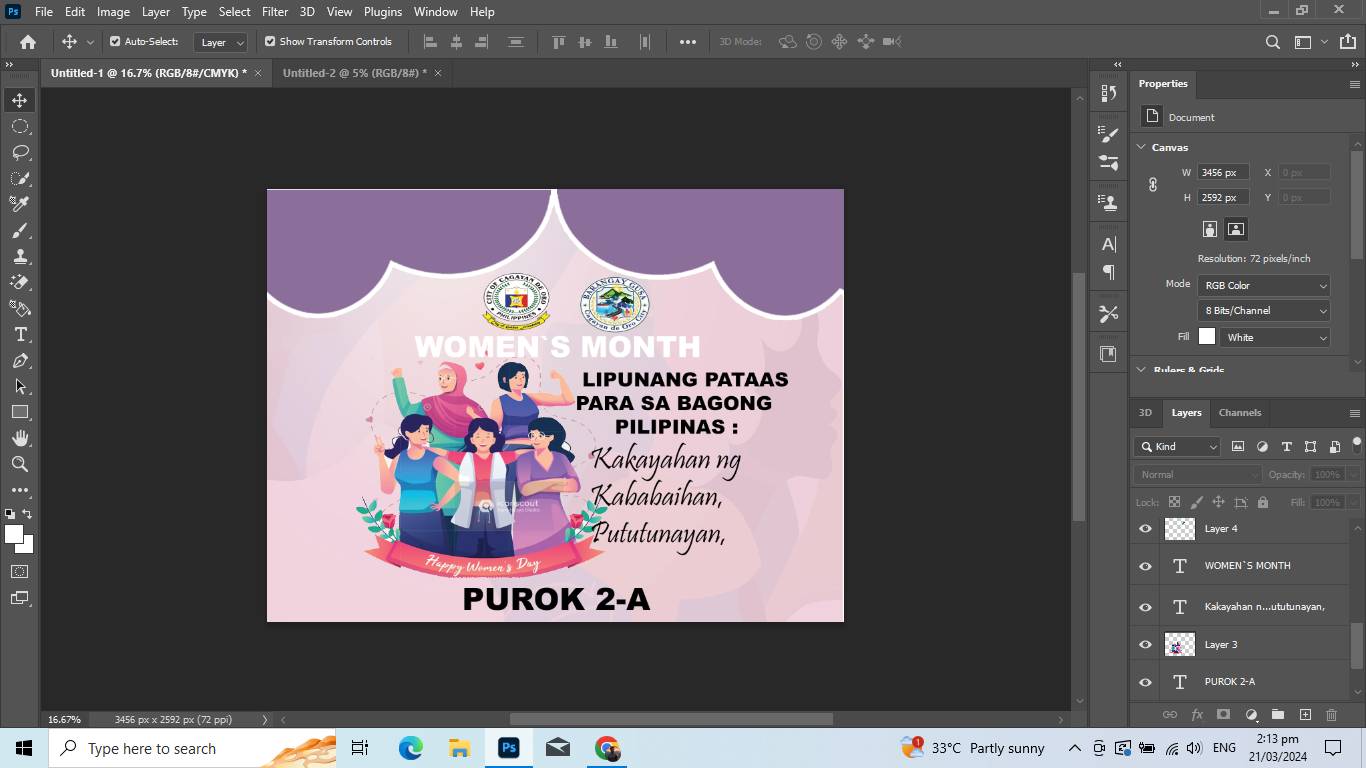Click the white Fill color swatch
Viewport: 1366px width, 768px height.
coord(1207,337)
